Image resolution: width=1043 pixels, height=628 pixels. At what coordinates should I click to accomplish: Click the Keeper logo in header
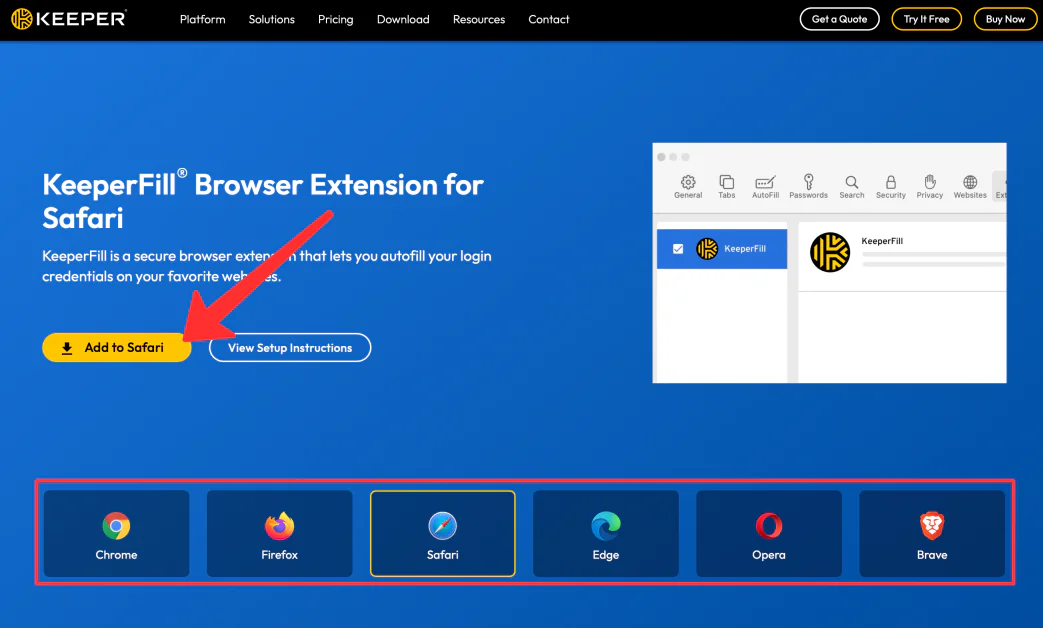click(69, 19)
